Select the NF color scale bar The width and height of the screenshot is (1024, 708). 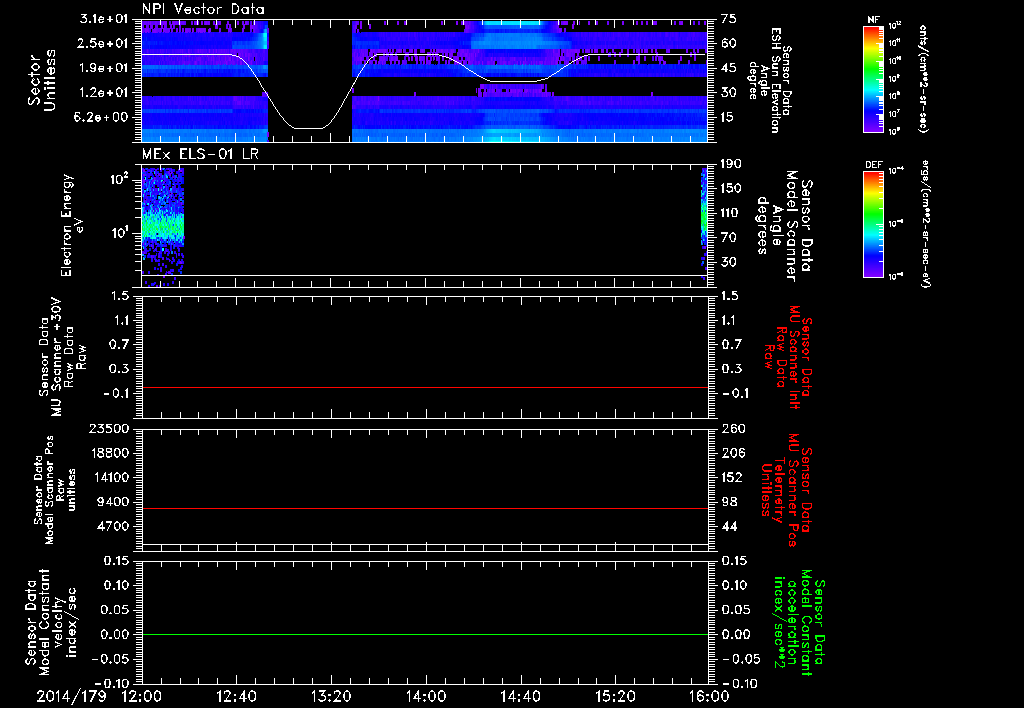pos(874,78)
